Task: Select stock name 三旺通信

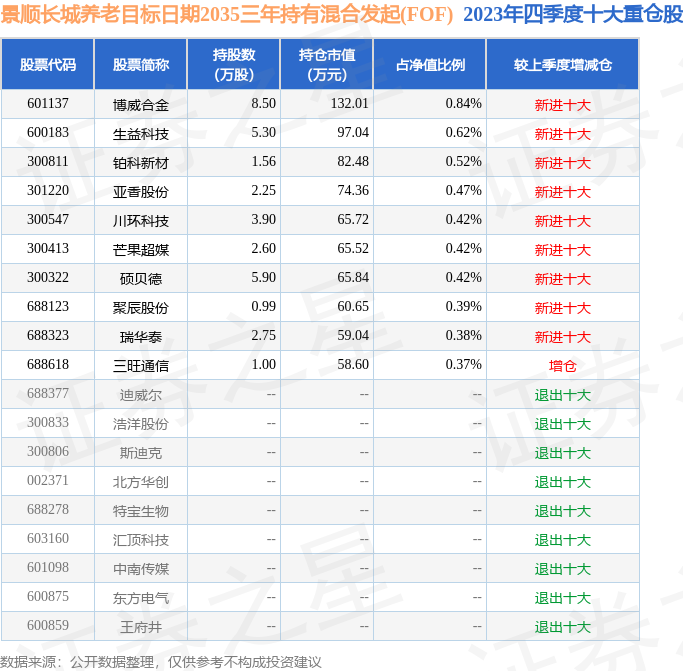Action: pos(141,366)
